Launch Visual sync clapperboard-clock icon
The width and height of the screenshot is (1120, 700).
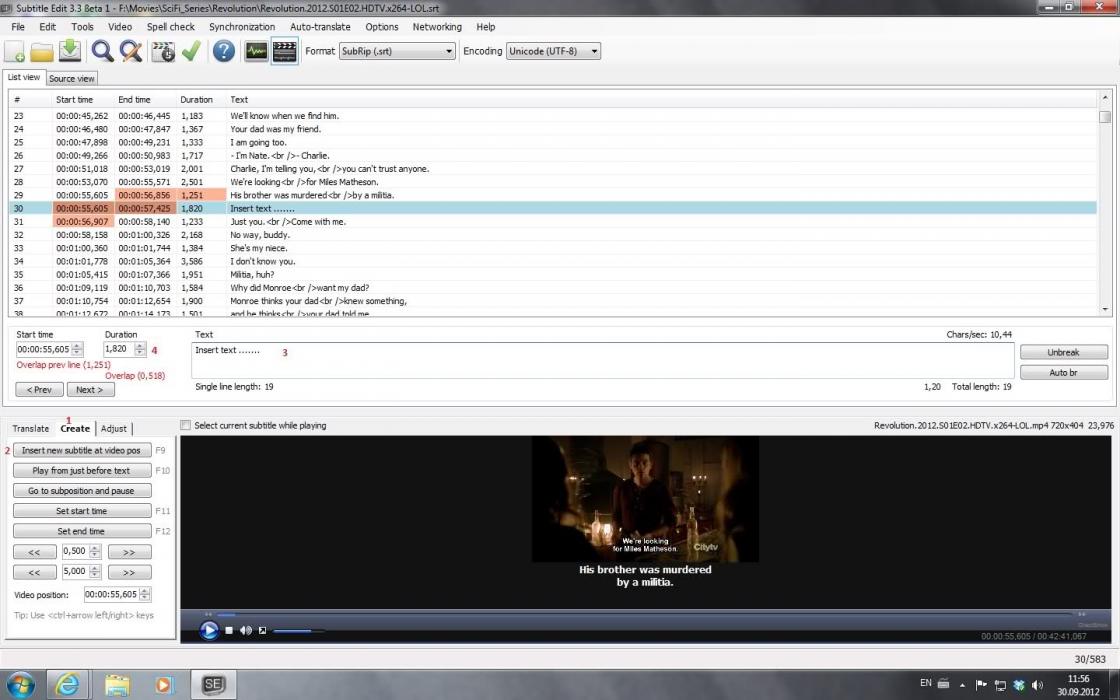click(163, 51)
